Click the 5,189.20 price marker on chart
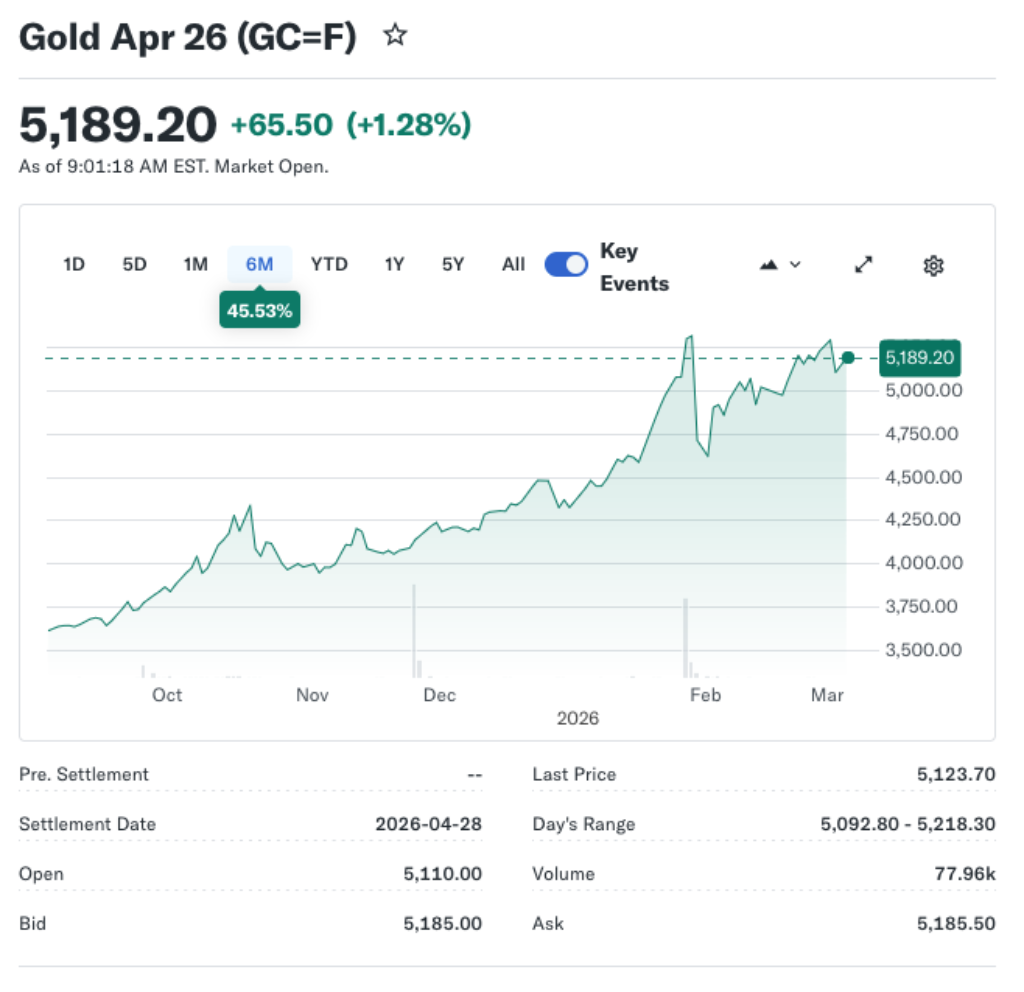This screenshot has height=992, width=1024. tap(919, 357)
